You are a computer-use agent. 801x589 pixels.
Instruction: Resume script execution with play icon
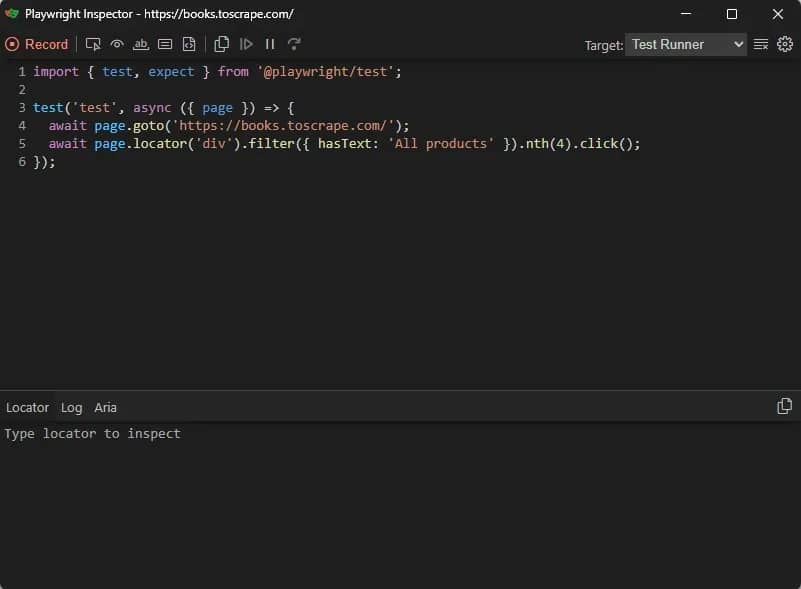pos(246,44)
